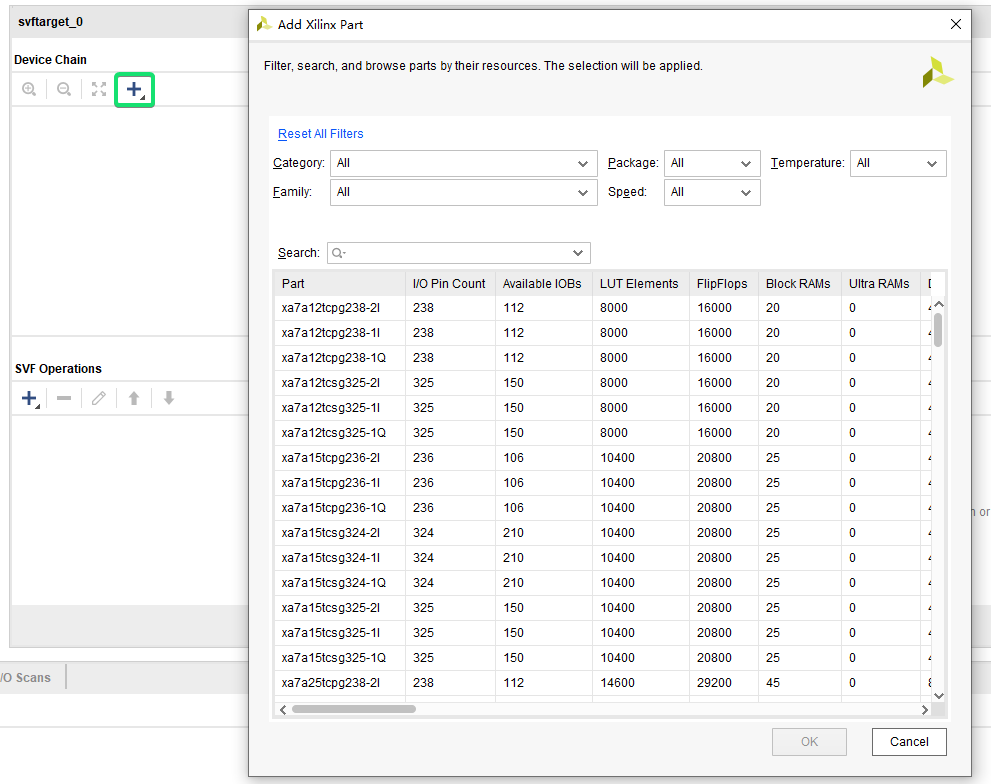Image resolution: width=991 pixels, height=784 pixels.
Task: Click Zoom Out icon in Device Chain toolbar
Action: point(64,89)
